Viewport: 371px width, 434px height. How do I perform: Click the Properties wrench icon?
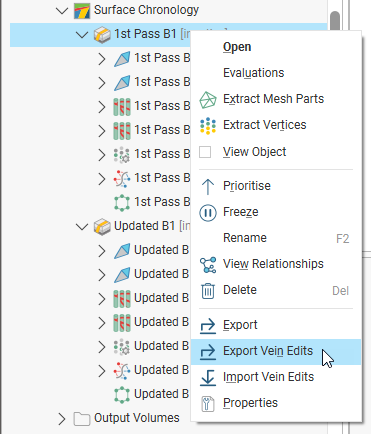tap(208, 404)
